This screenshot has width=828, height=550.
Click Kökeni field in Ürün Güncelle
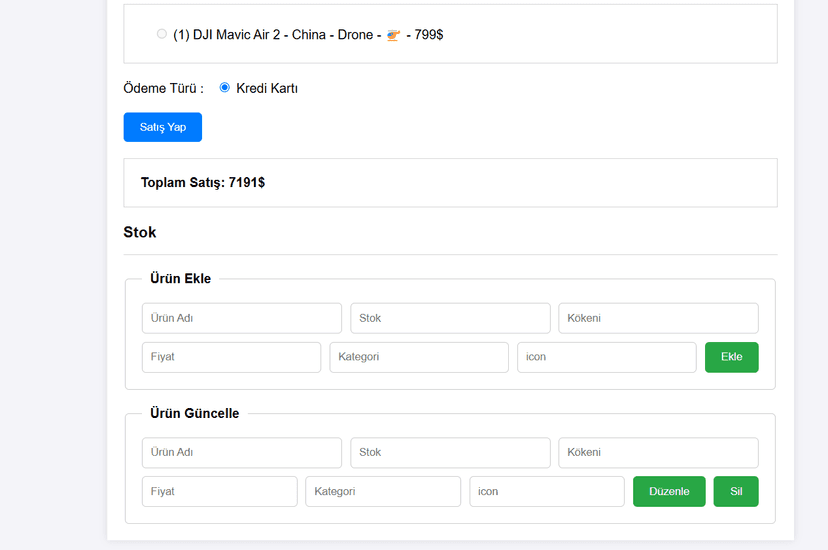(x=658, y=452)
